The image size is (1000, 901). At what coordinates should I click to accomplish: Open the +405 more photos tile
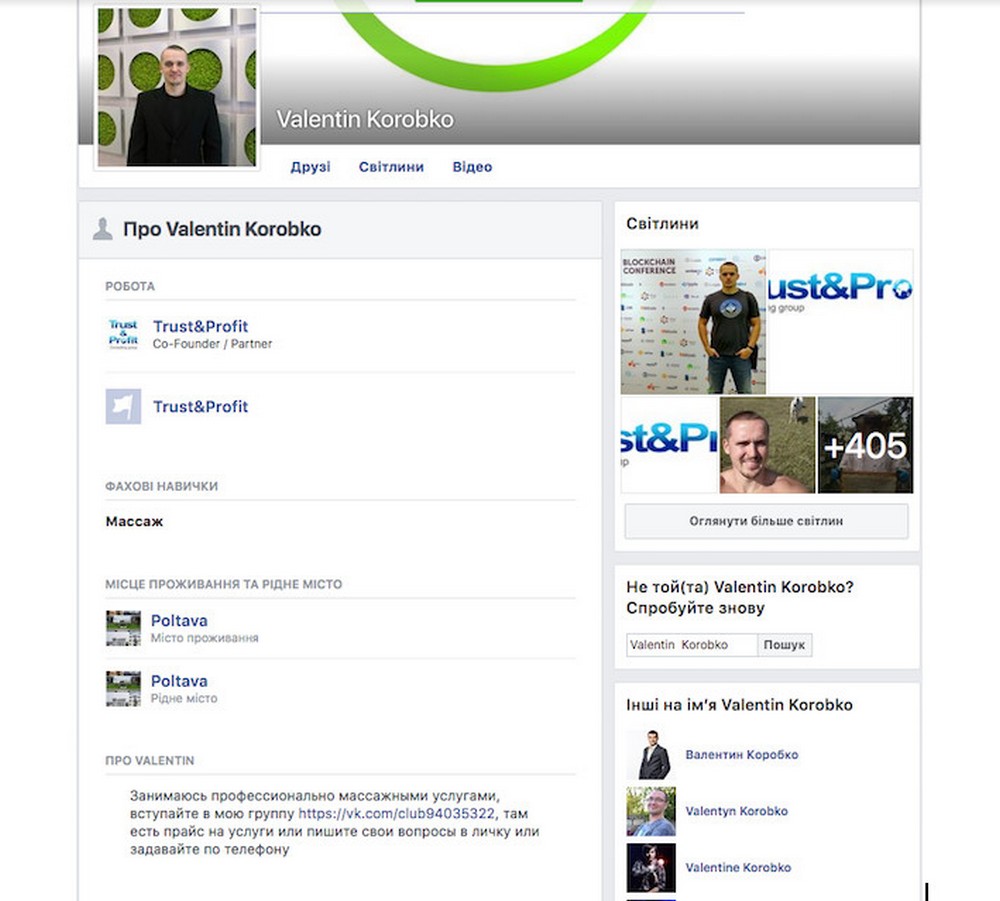point(865,445)
